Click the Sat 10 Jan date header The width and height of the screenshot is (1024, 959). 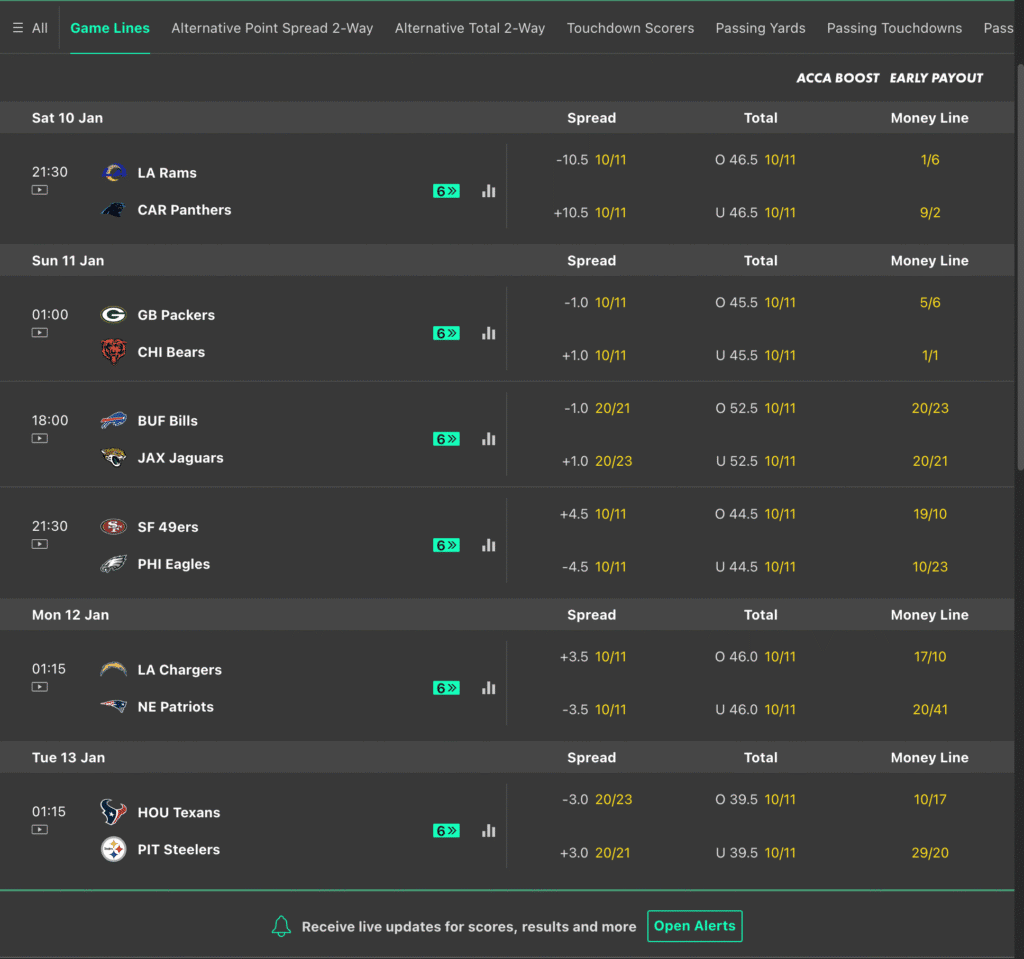point(67,118)
